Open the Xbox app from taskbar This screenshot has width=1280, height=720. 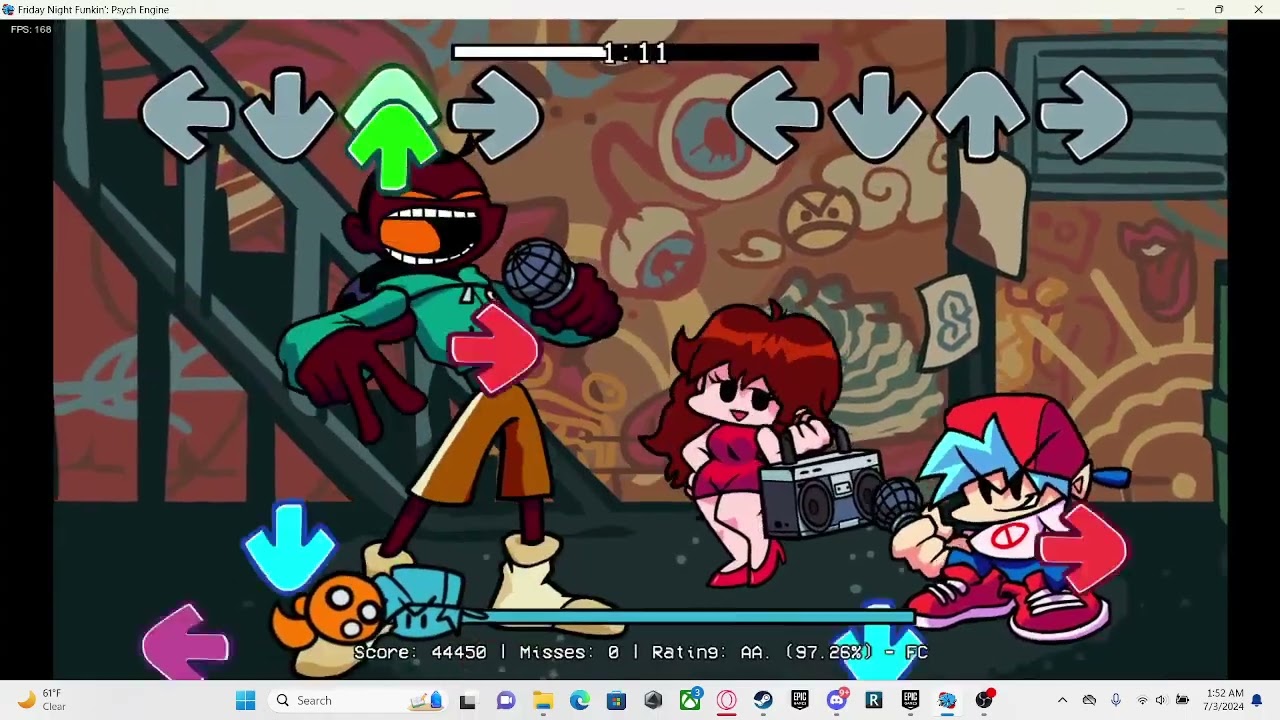tap(690, 700)
